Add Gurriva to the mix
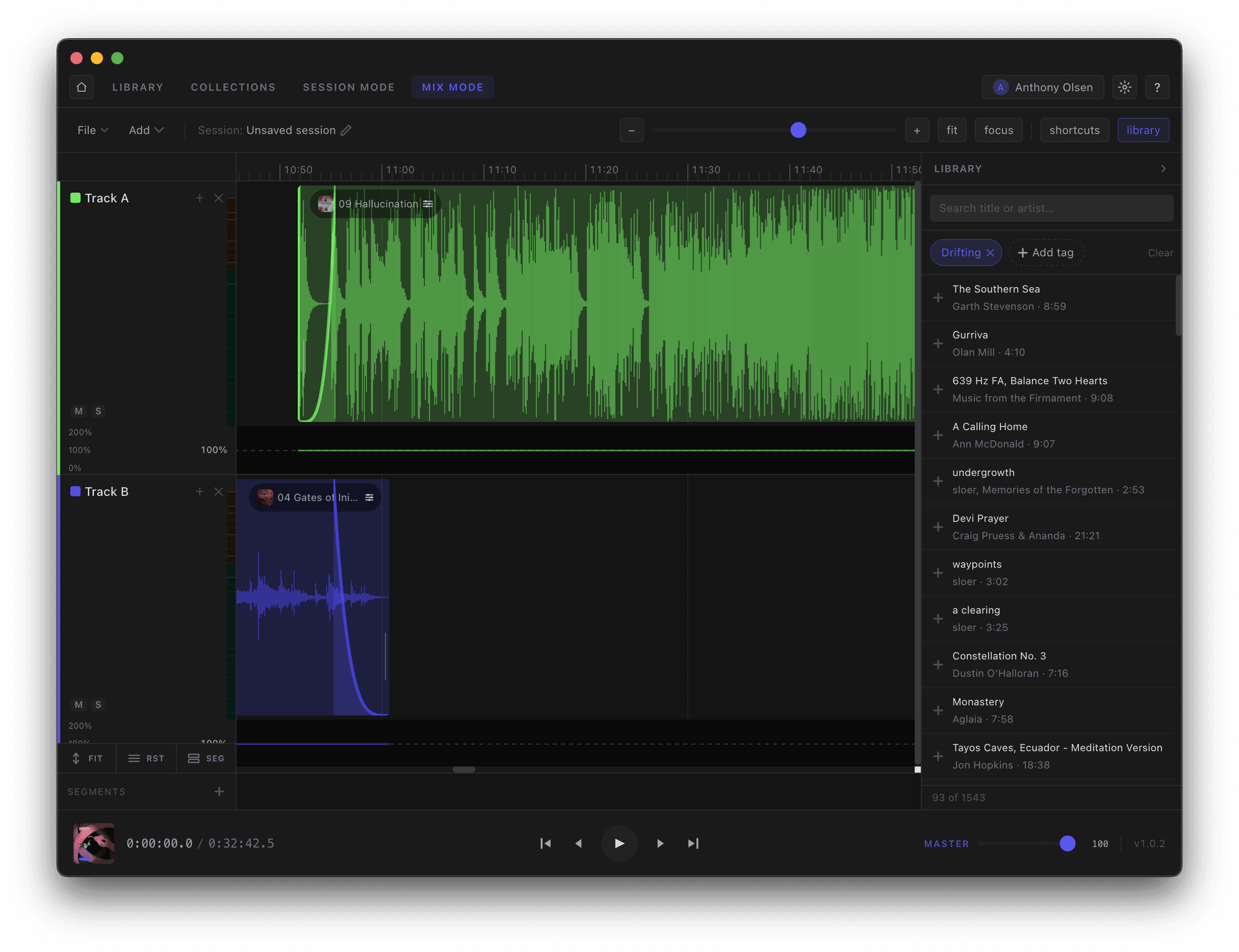 (x=938, y=343)
